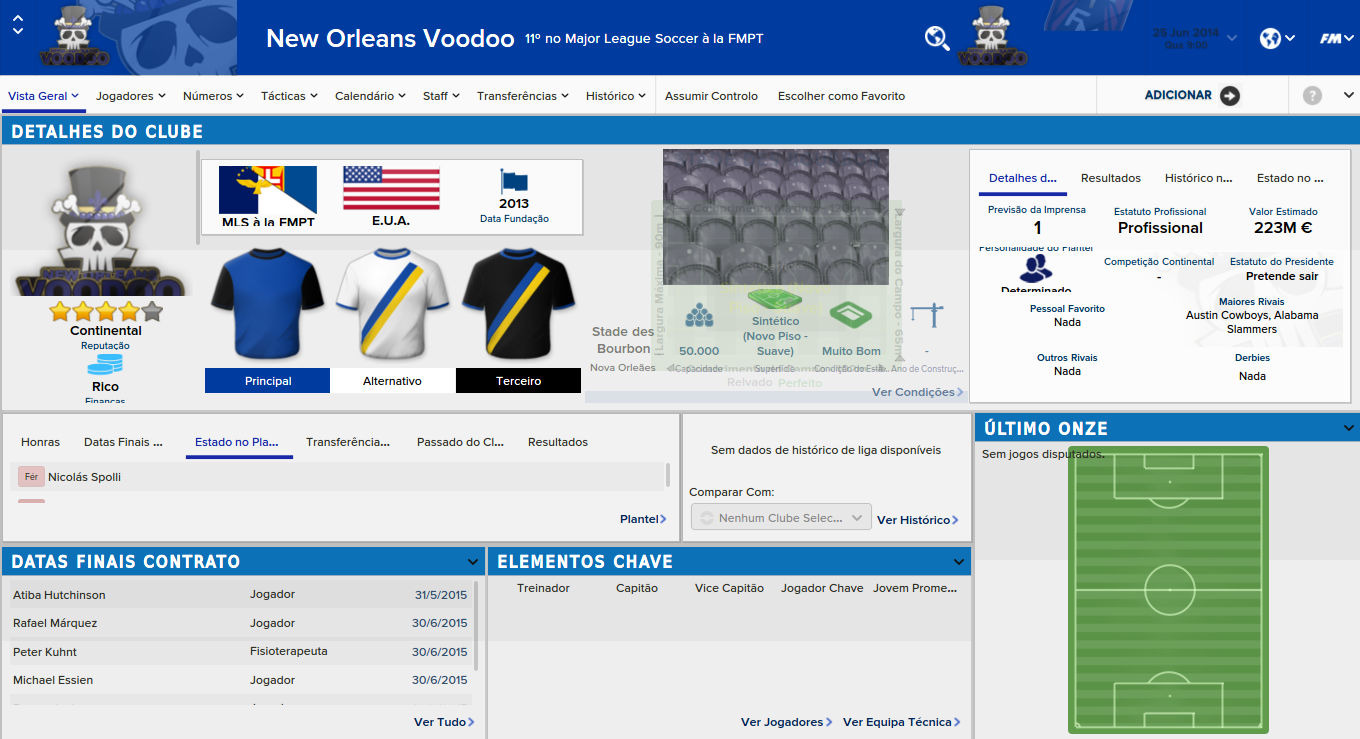Click the Fer injury badge beside Spolli
The width and height of the screenshot is (1360, 739).
tap(31, 477)
